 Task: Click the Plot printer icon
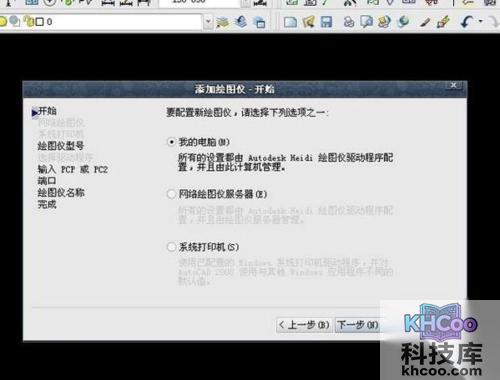point(349,22)
